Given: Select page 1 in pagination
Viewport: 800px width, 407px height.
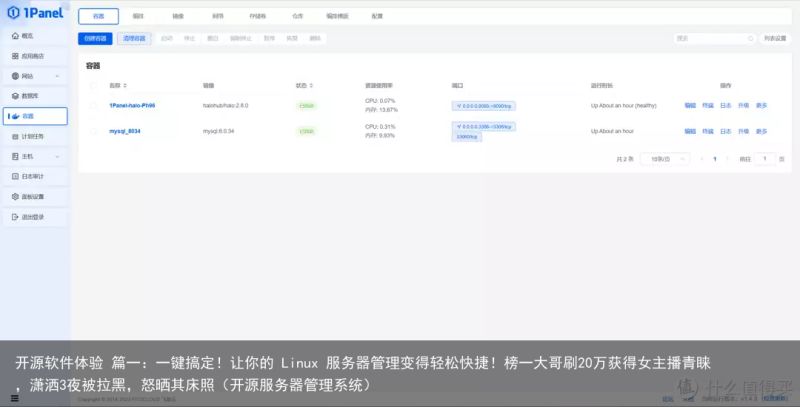Looking at the screenshot, I should 715,159.
